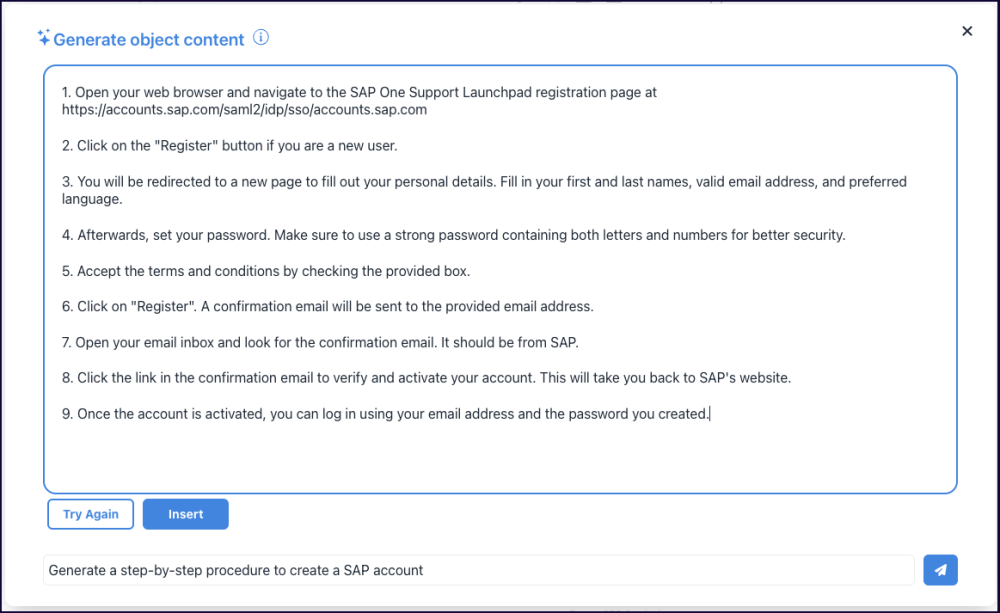
Task: Click step 3 text about personal details
Action: pos(400,182)
